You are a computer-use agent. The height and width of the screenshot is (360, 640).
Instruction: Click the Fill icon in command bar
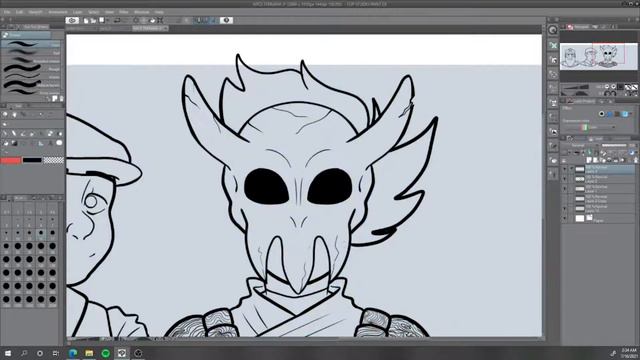click(x=152, y=20)
